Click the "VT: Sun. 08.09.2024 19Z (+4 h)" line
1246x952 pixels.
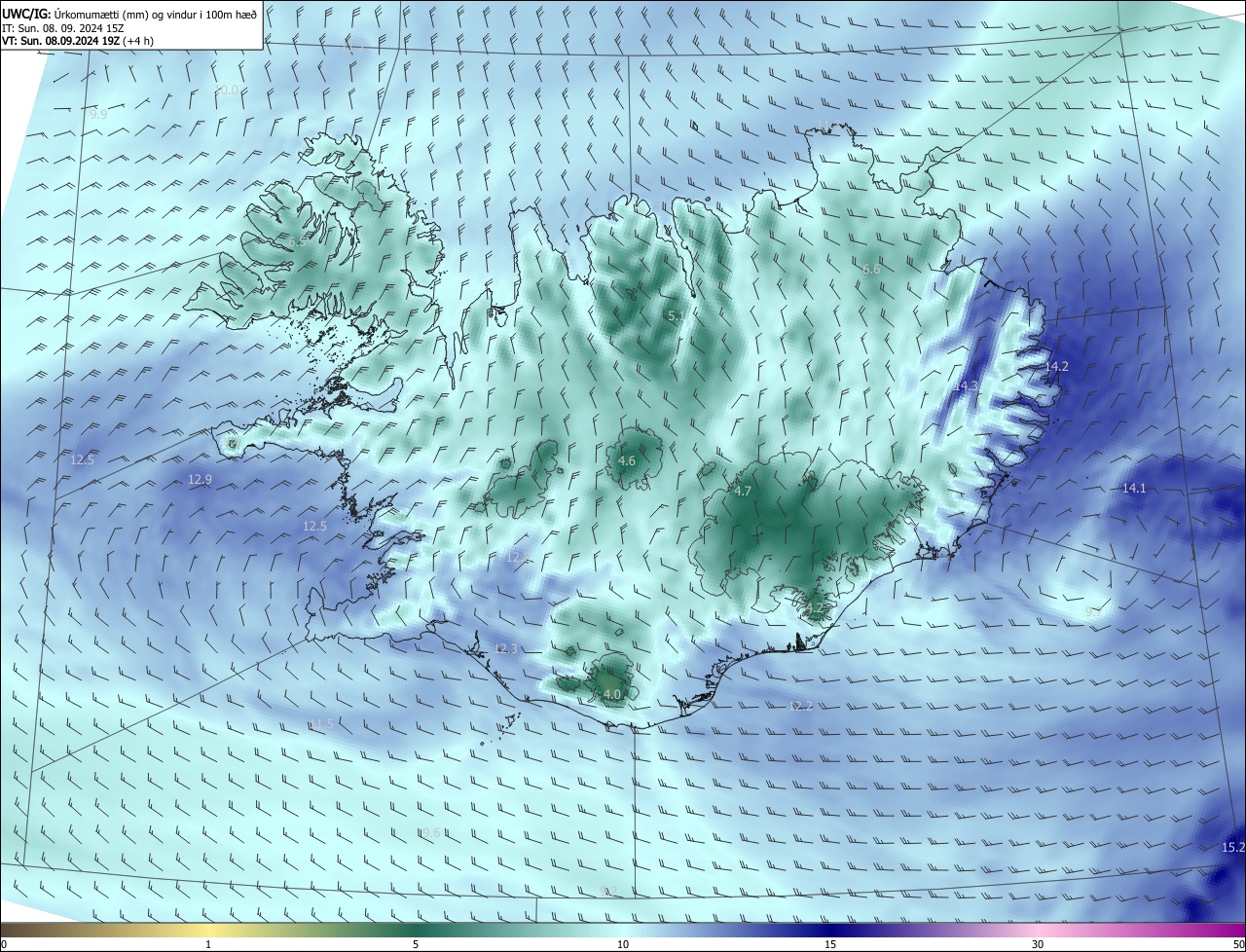[78, 41]
